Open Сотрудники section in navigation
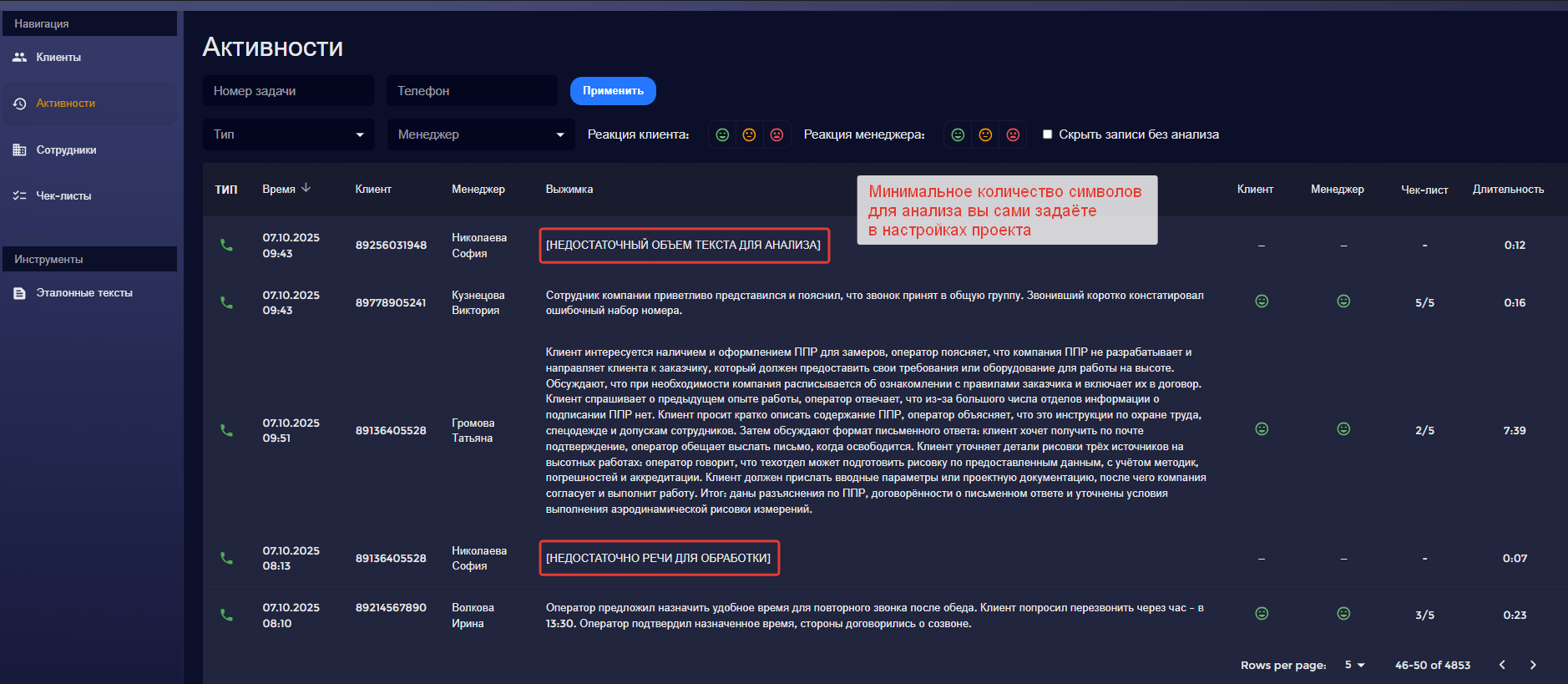 [x=66, y=150]
